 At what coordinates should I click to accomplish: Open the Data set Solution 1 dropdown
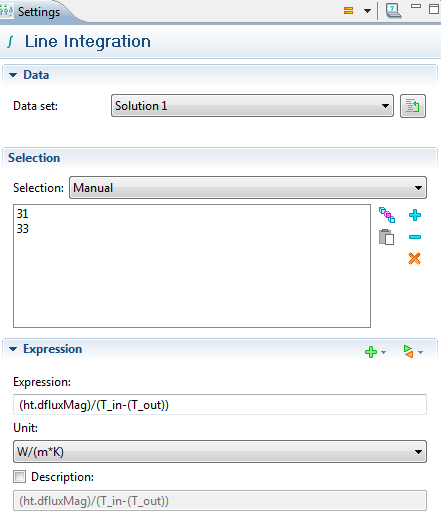pos(252,106)
